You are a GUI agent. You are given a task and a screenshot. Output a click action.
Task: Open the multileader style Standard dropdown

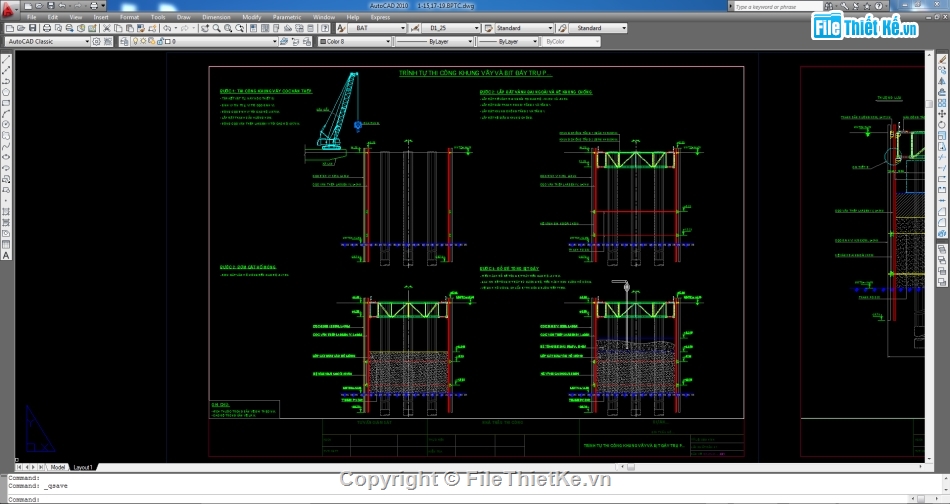coord(597,28)
